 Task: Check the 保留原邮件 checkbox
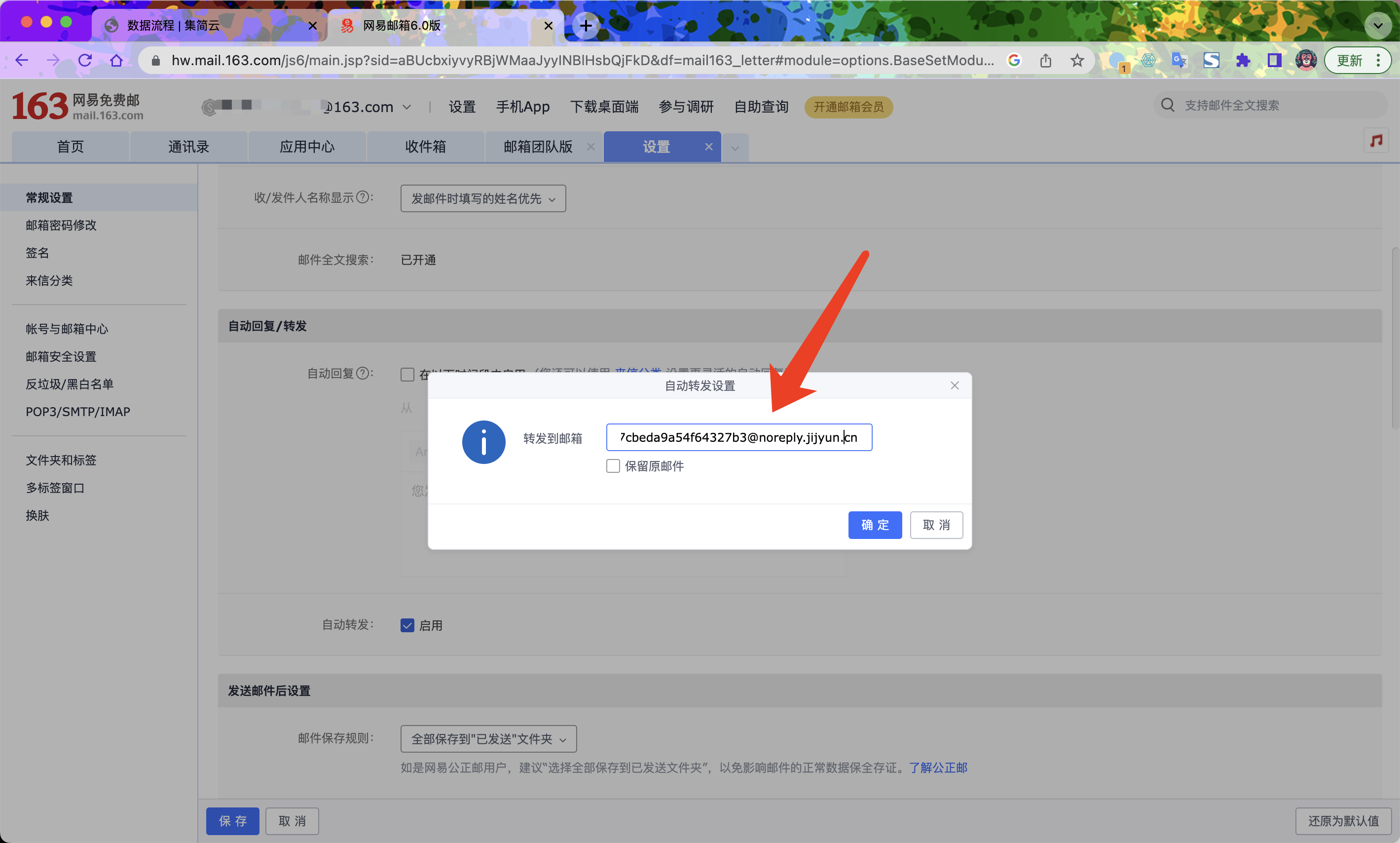613,466
